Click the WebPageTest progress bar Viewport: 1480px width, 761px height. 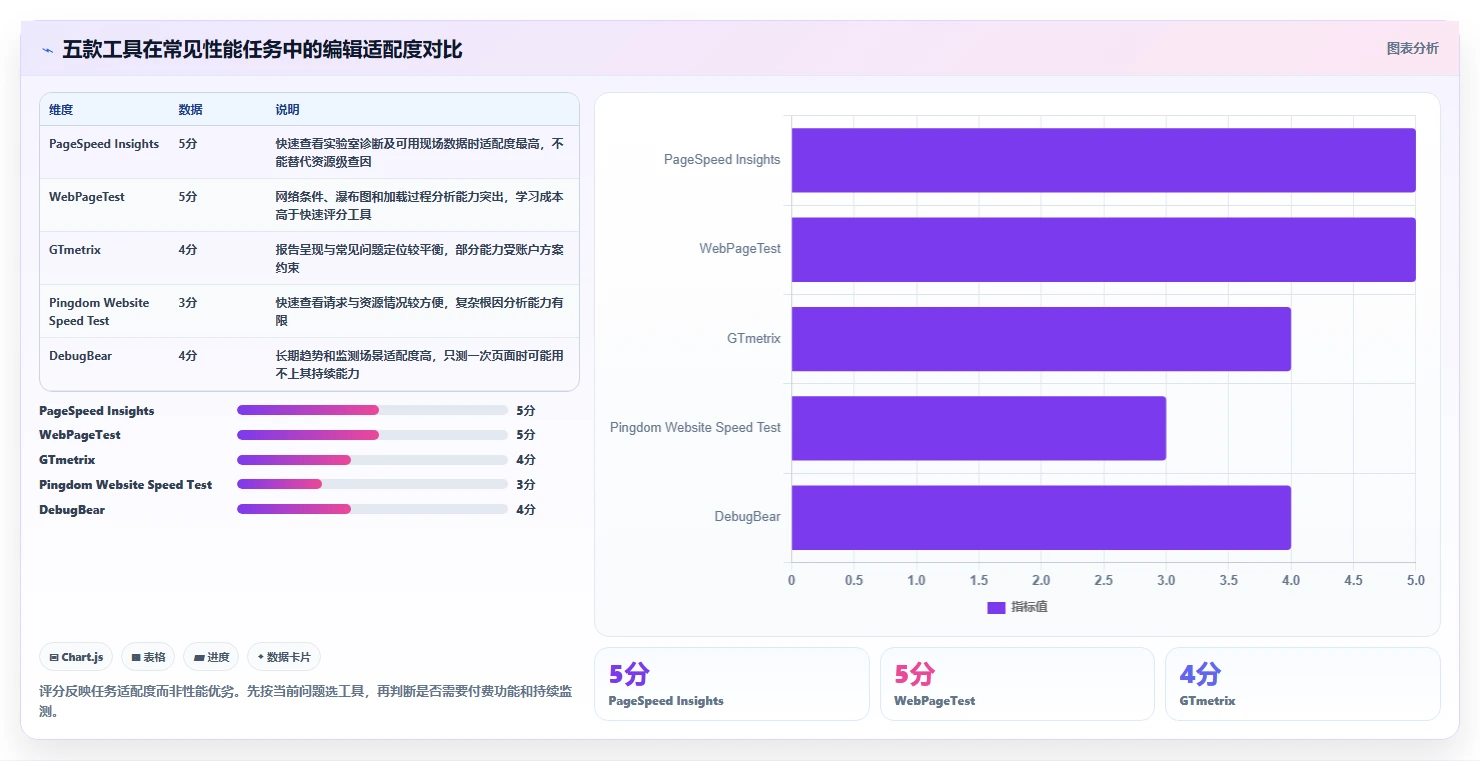[x=372, y=435]
